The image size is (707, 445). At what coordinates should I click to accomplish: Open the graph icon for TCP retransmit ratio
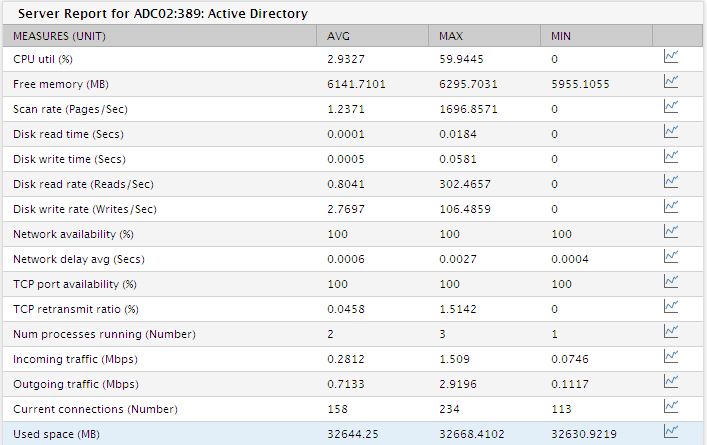pyautogui.click(x=671, y=307)
